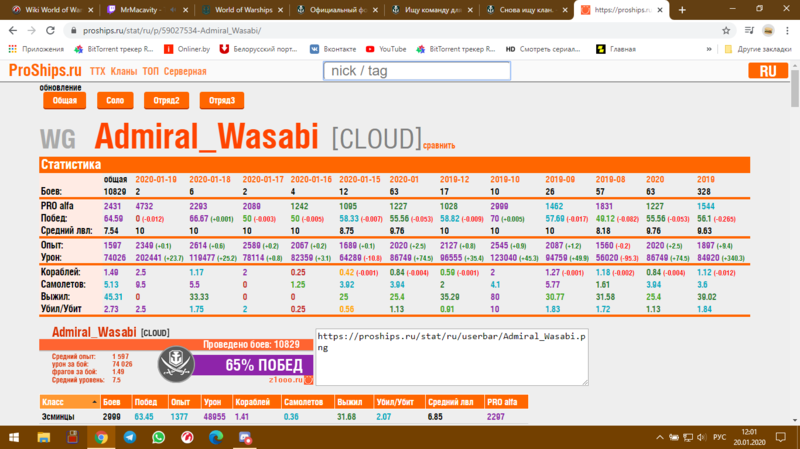The image size is (800, 449).
Task: Open Microsoft Edge from the taskbar
Action: [x=216, y=437]
